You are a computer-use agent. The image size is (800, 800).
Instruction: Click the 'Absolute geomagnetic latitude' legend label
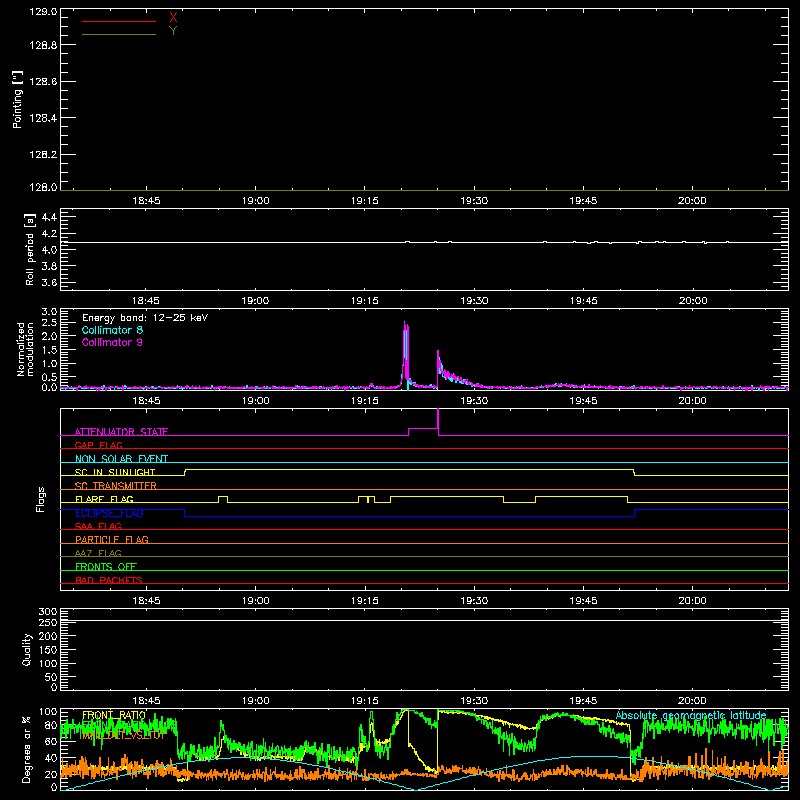(691, 715)
